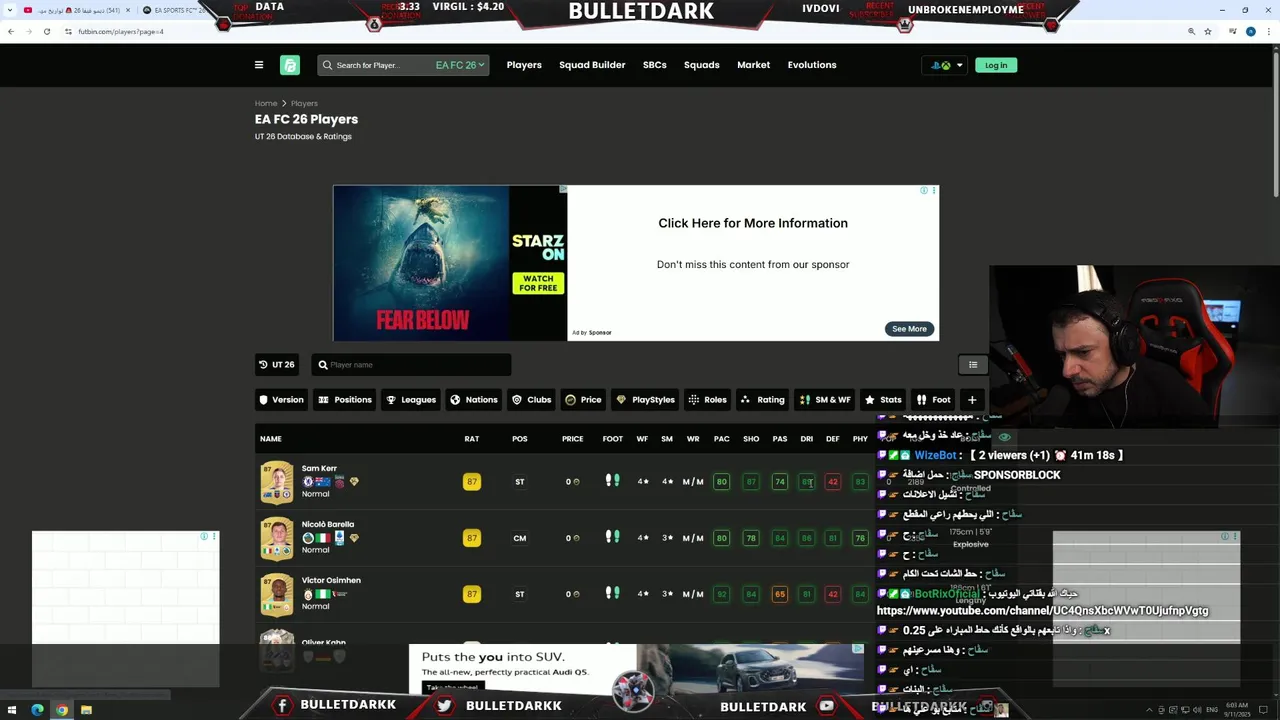The height and width of the screenshot is (720, 1280).
Task: Add more filters with the plus icon
Action: [972, 400]
